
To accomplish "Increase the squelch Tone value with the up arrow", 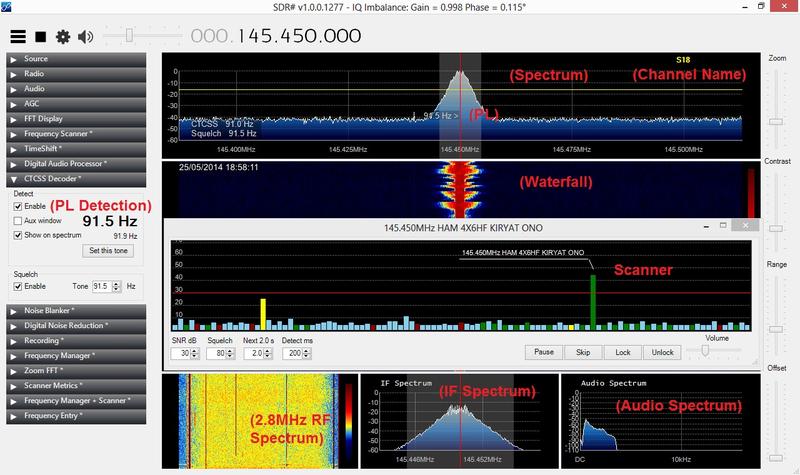I will 117,284.
